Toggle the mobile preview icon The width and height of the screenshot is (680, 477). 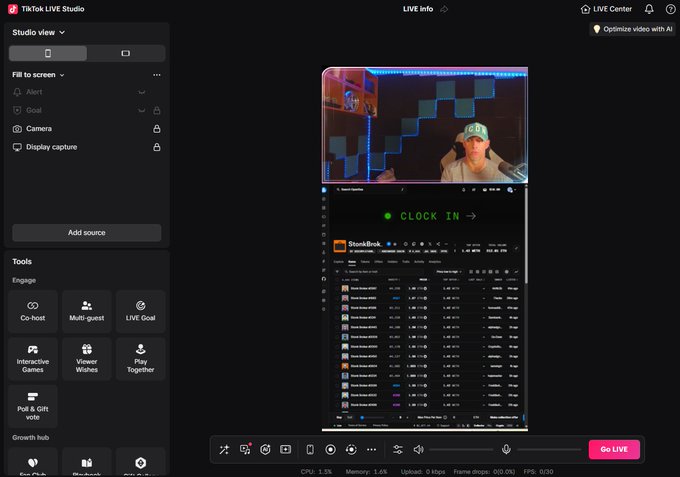(310, 450)
